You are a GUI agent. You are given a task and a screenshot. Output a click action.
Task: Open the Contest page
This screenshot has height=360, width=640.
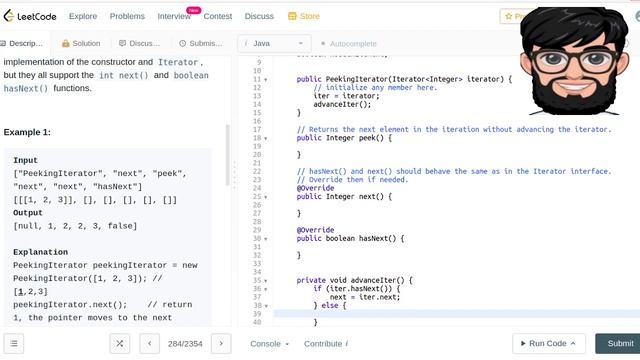(x=218, y=16)
